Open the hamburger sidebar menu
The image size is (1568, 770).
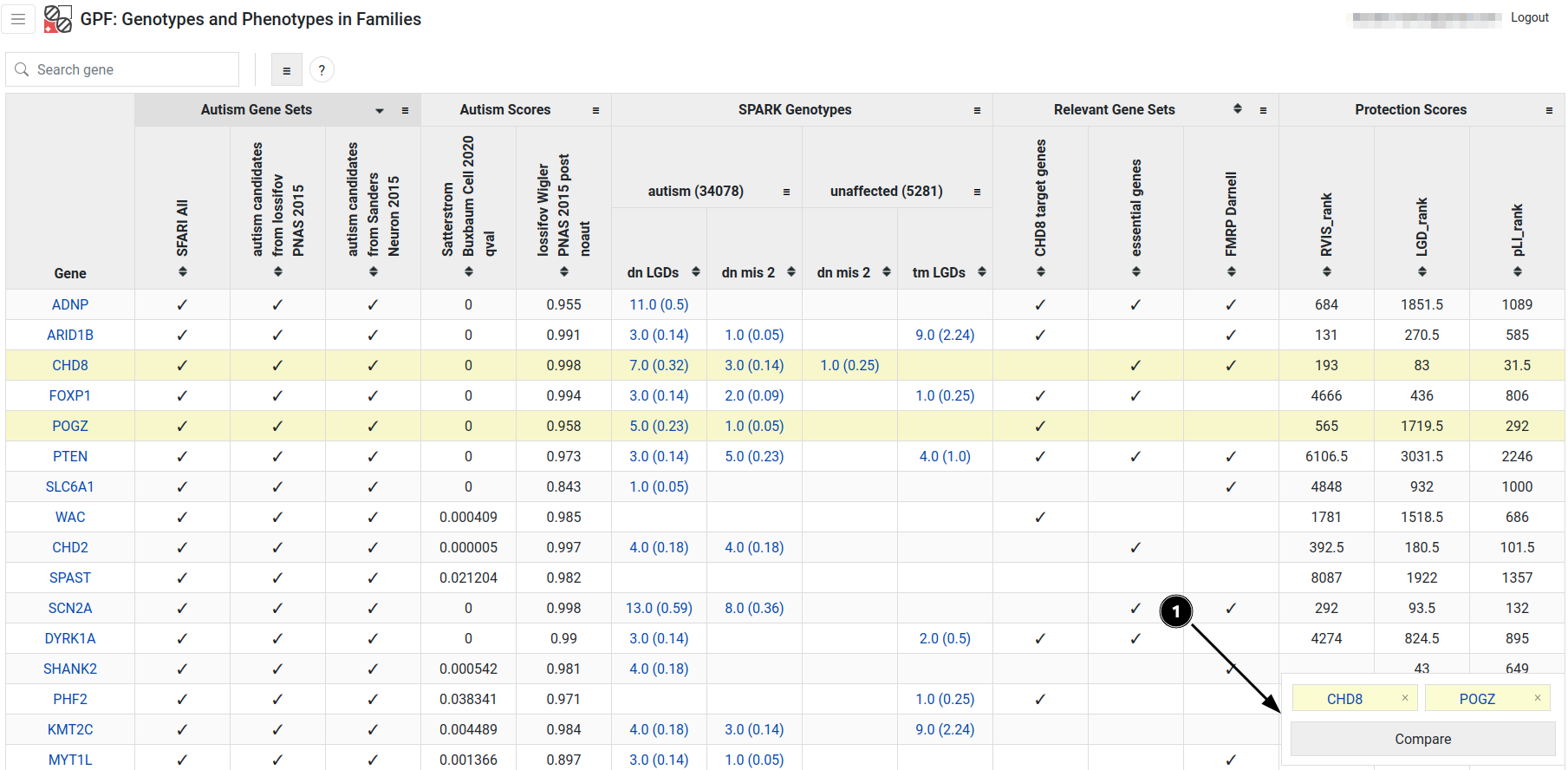[18, 19]
